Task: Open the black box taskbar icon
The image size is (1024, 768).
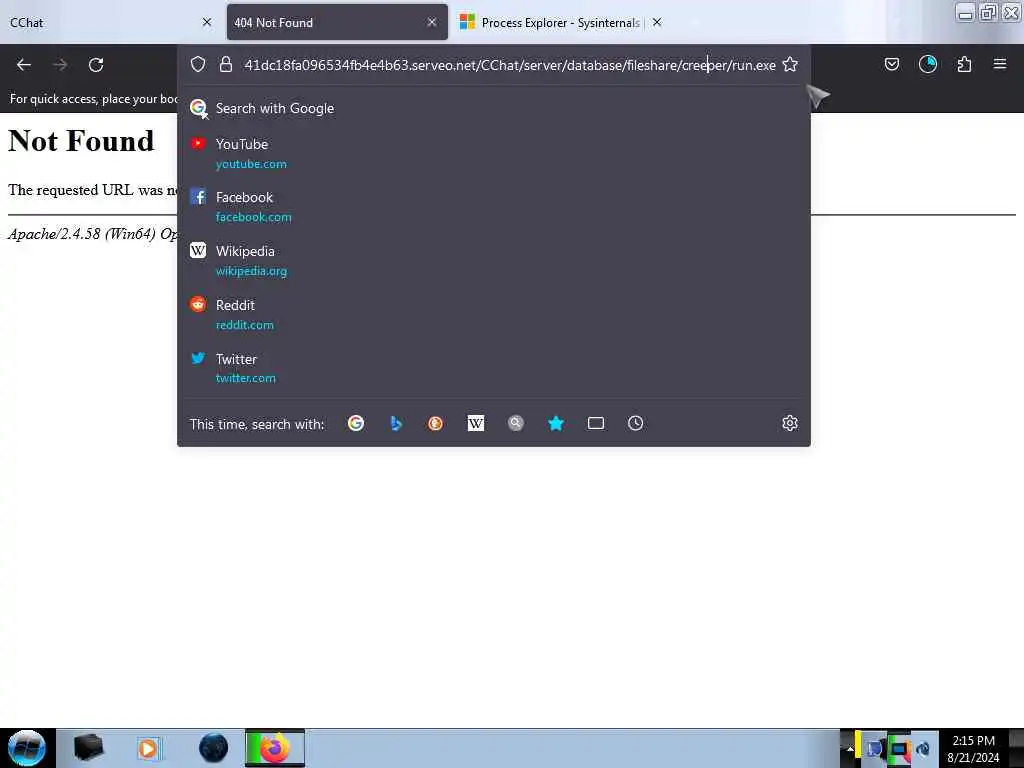Action: [x=89, y=748]
